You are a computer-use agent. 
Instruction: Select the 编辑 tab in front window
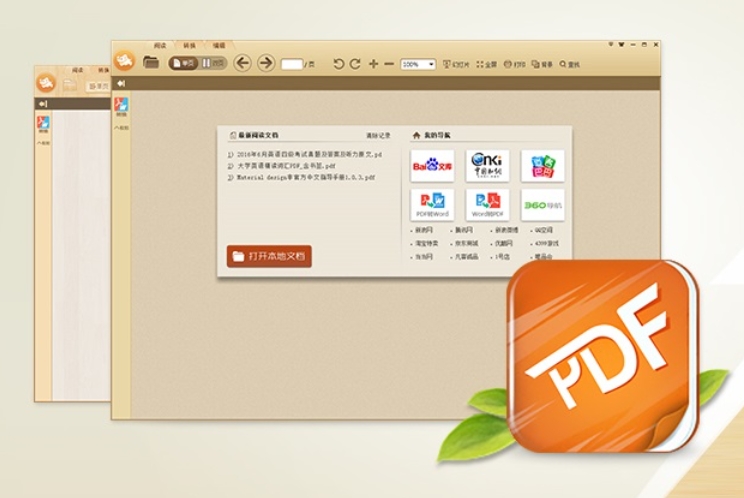[219, 46]
